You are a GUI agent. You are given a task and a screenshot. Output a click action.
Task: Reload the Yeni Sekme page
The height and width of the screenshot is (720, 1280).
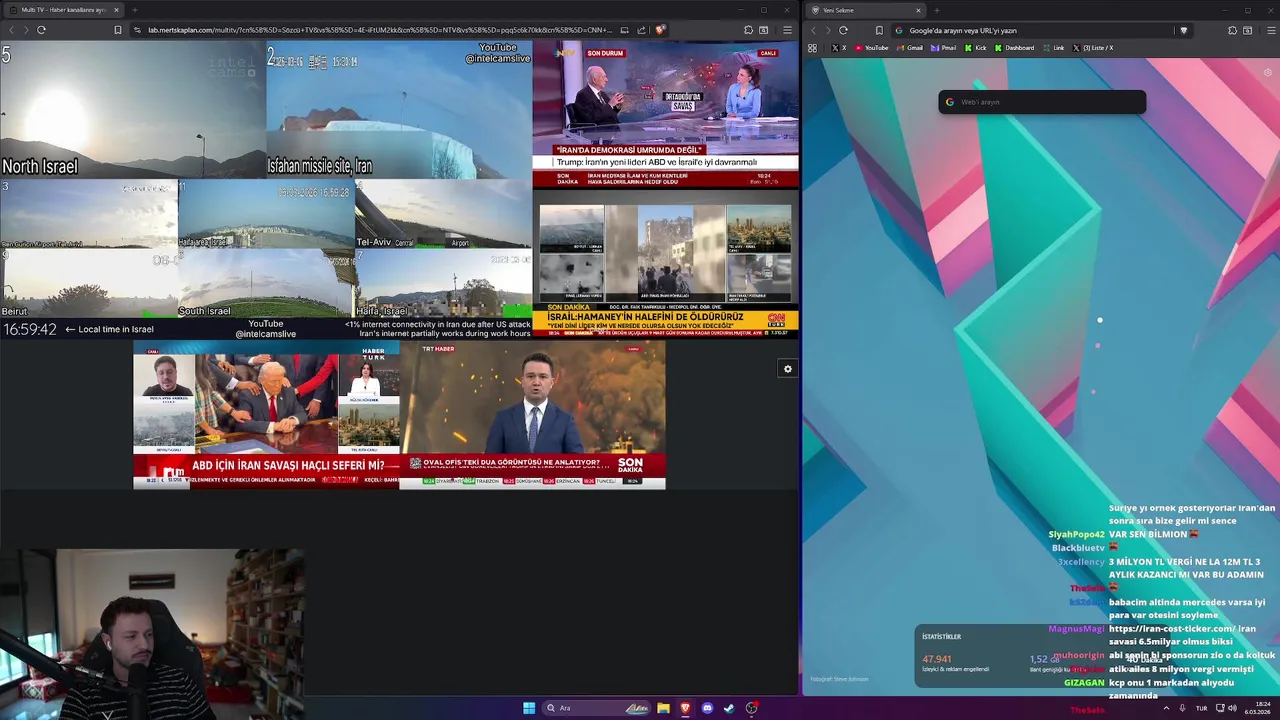tap(843, 30)
